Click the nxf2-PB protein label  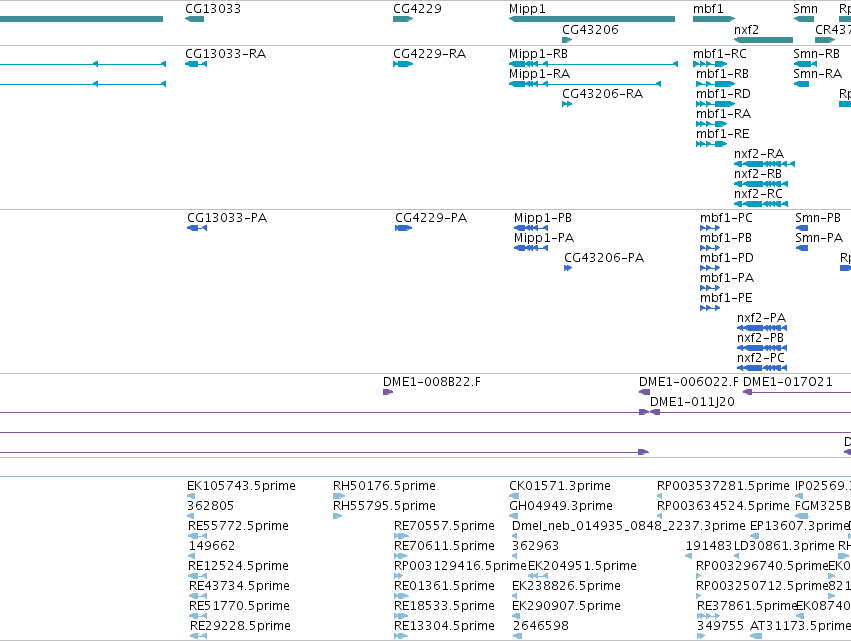coord(760,338)
